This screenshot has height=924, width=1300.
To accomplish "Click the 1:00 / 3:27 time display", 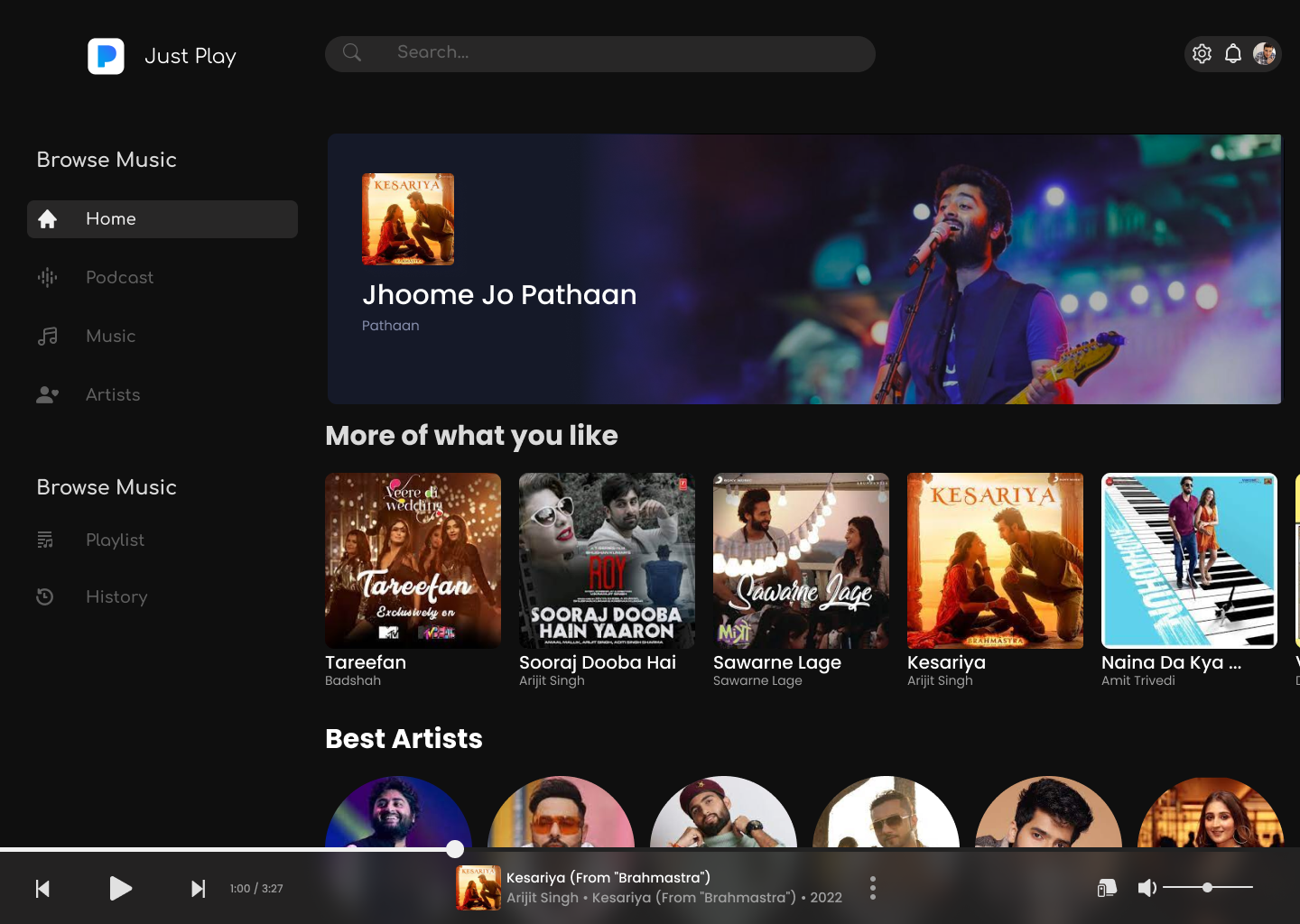I will [256, 889].
